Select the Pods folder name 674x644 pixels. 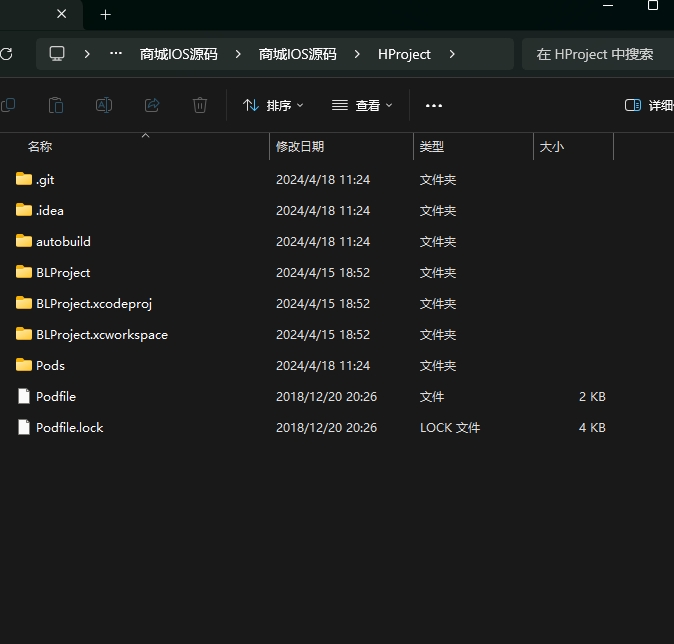[x=50, y=365]
